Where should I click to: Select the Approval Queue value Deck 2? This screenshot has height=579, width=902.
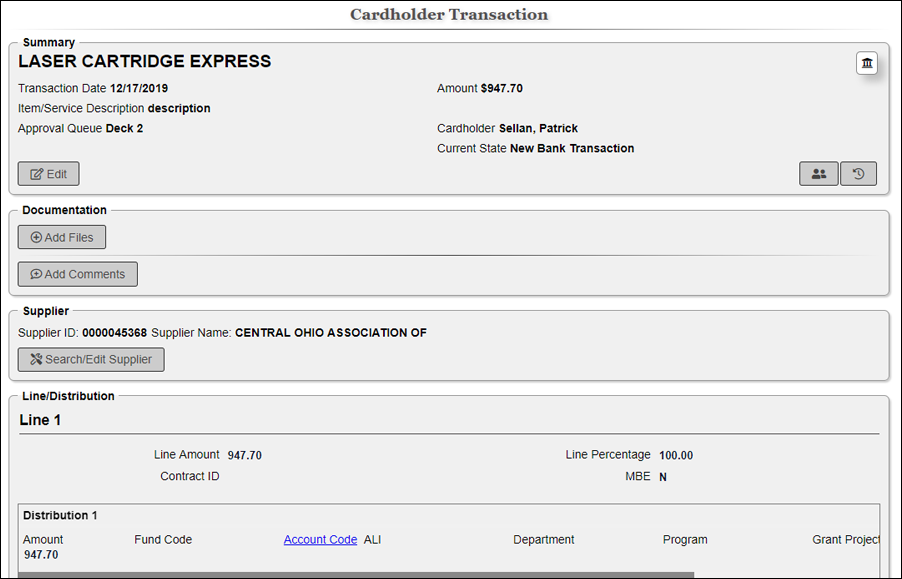click(124, 128)
